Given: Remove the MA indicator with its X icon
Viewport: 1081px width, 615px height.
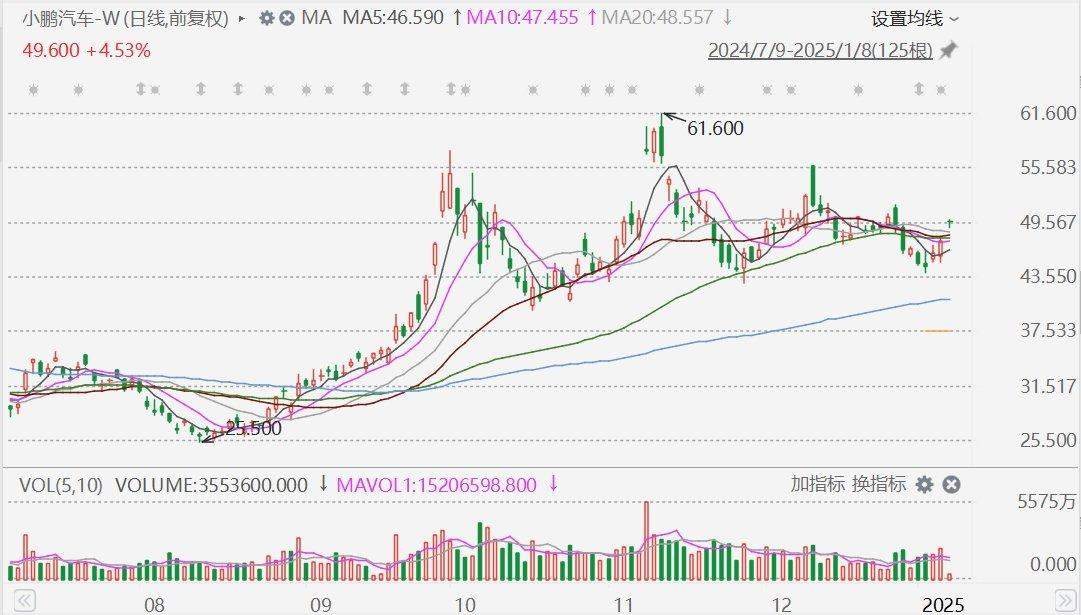Looking at the screenshot, I should [x=287, y=18].
